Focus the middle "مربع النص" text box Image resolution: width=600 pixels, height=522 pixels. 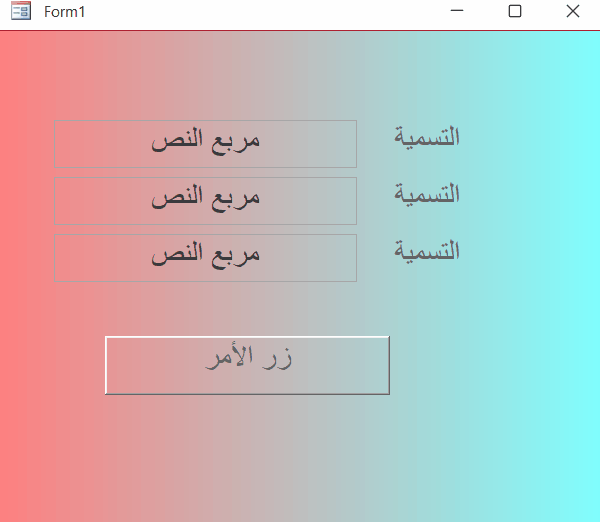[x=205, y=201]
